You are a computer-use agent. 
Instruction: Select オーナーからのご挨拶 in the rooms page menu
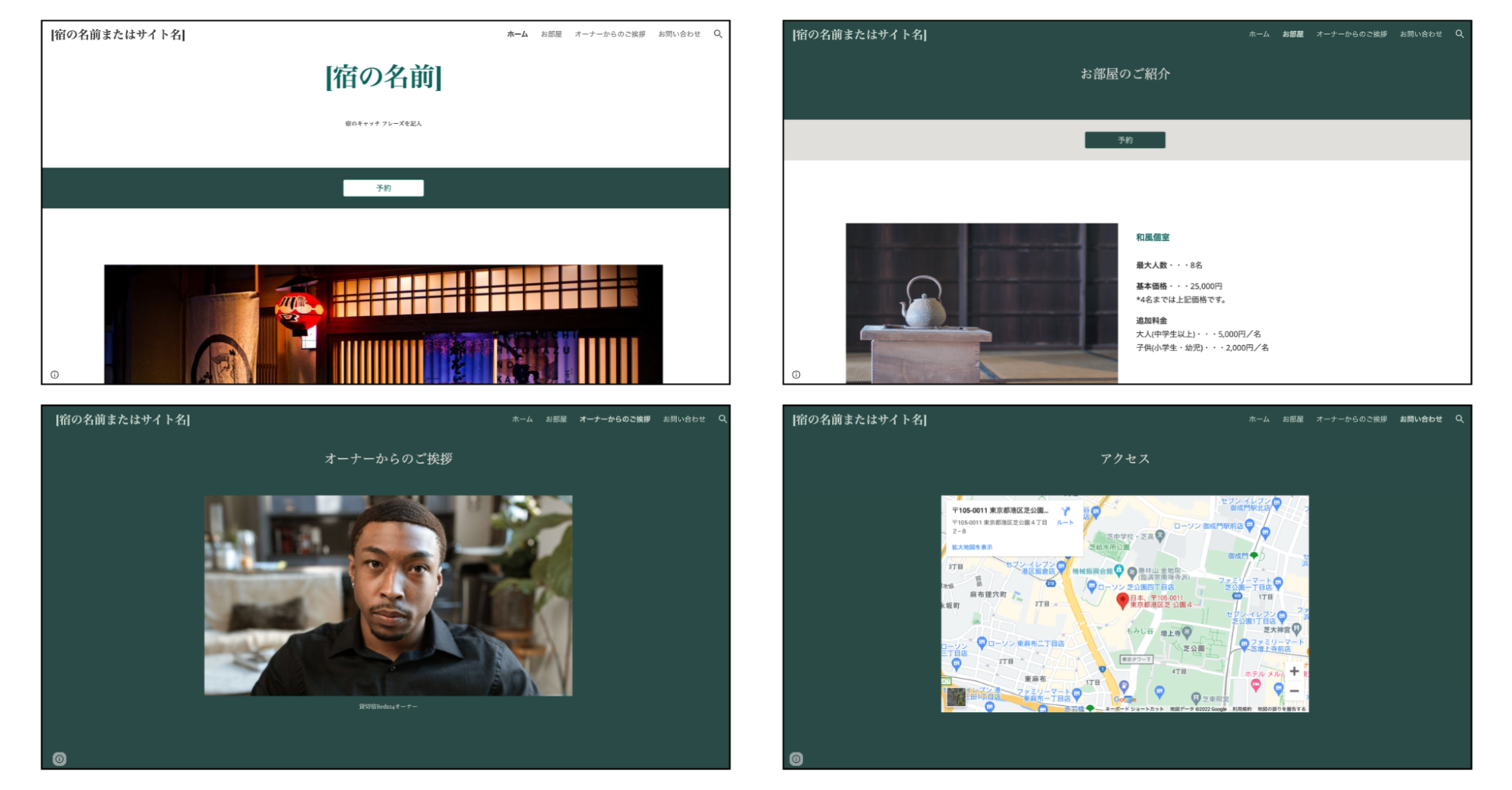[x=1351, y=34]
